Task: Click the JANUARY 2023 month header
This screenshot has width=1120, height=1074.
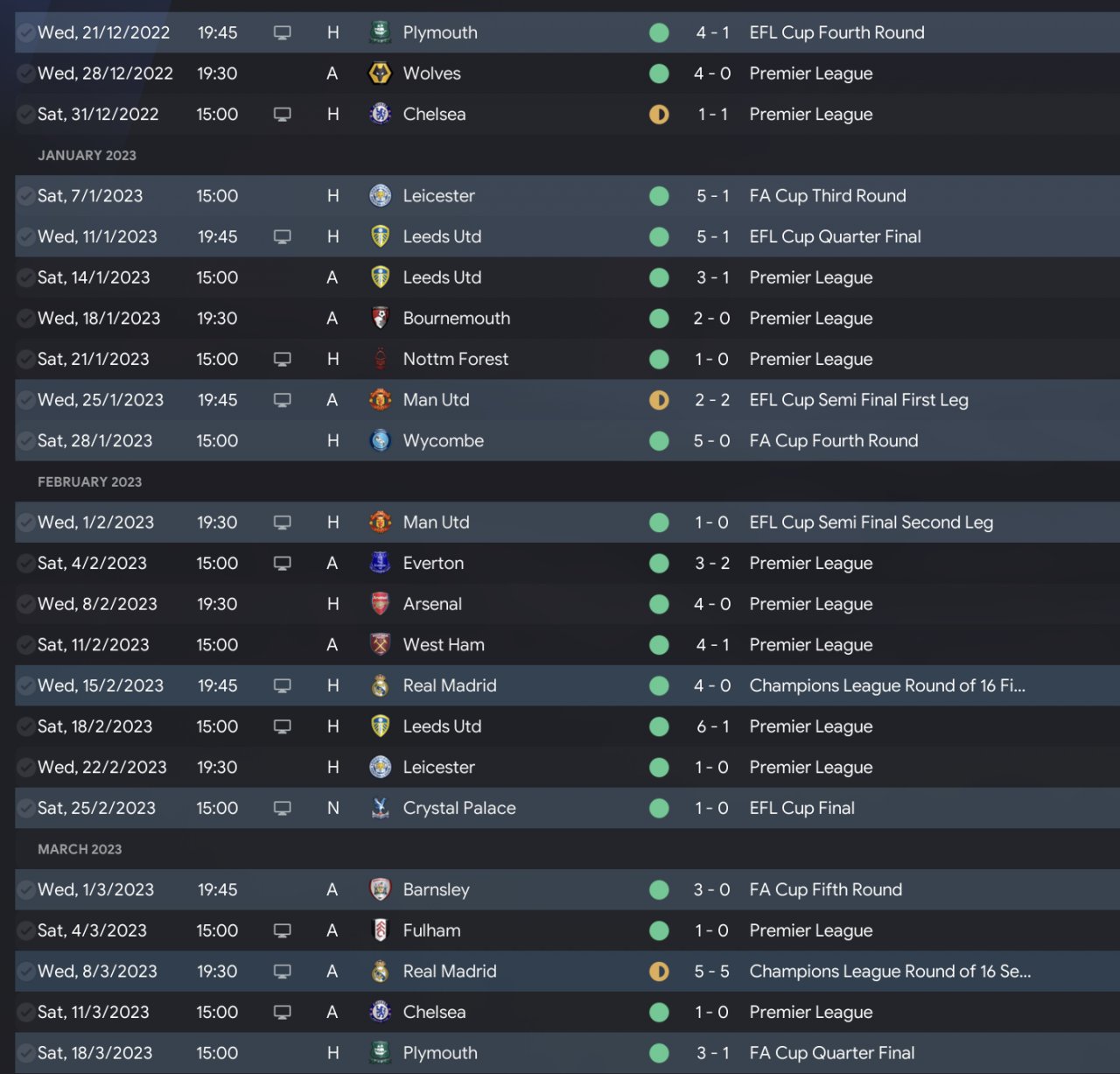Action: pyautogui.click(x=87, y=156)
